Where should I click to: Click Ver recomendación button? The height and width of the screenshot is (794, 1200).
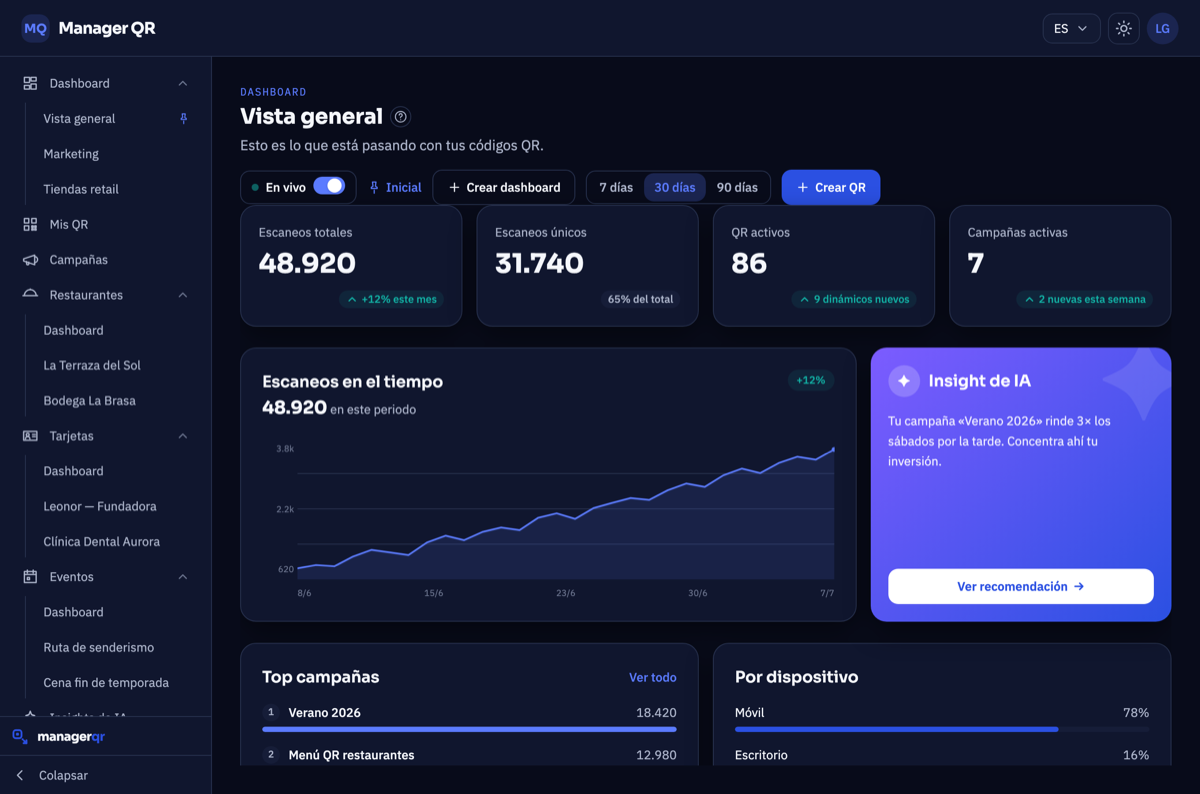pos(1021,586)
